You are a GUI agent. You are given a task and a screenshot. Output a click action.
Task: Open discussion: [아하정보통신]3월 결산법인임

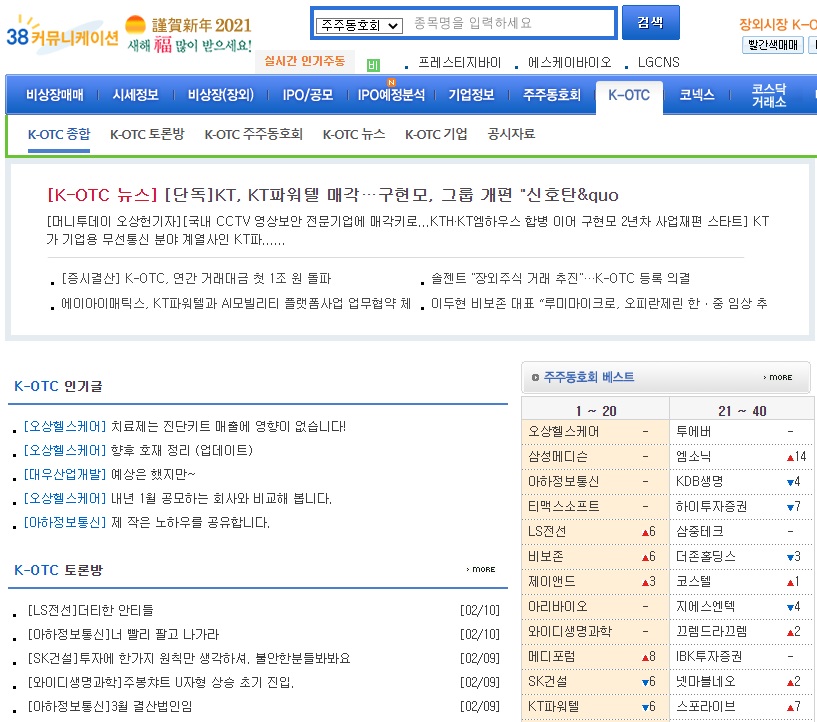point(110,706)
